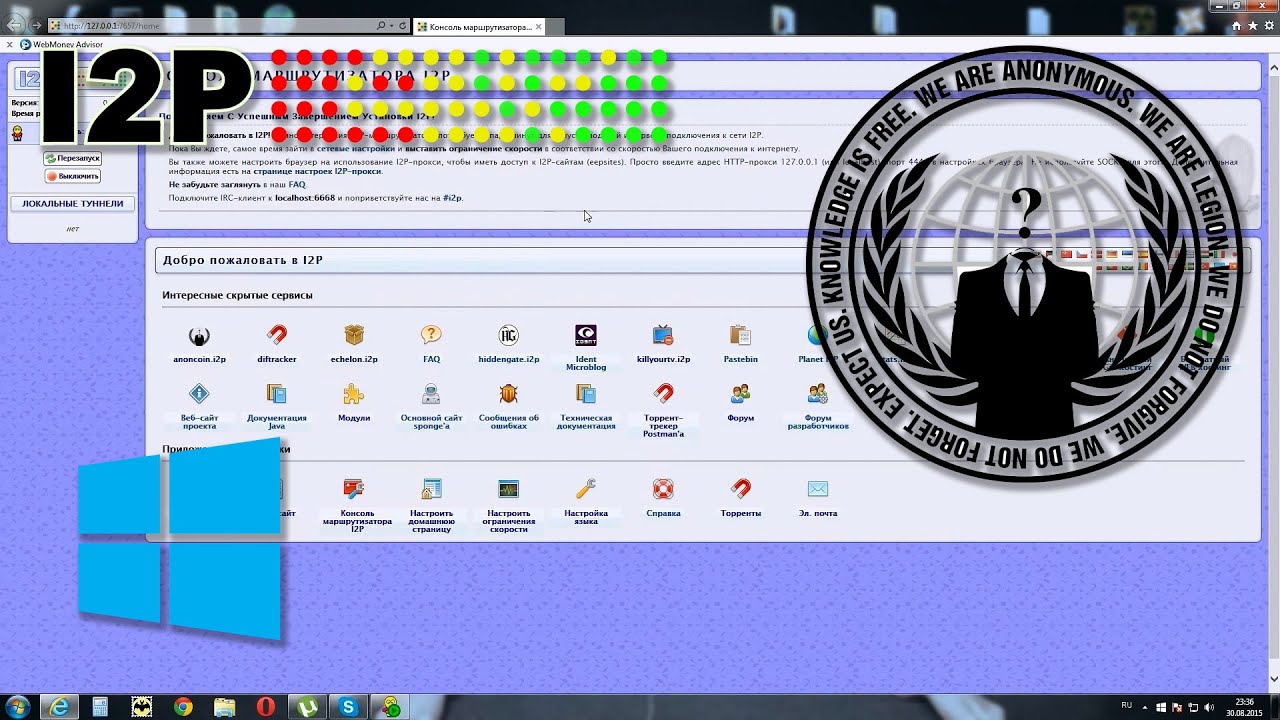Screen dimensions: 1280x720
Task: Follow the FAQ link in welcome text
Action: 297,184
